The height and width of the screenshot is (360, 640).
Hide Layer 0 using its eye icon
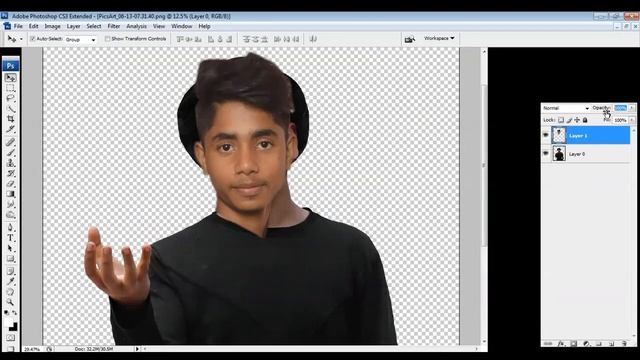click(546, 153)
